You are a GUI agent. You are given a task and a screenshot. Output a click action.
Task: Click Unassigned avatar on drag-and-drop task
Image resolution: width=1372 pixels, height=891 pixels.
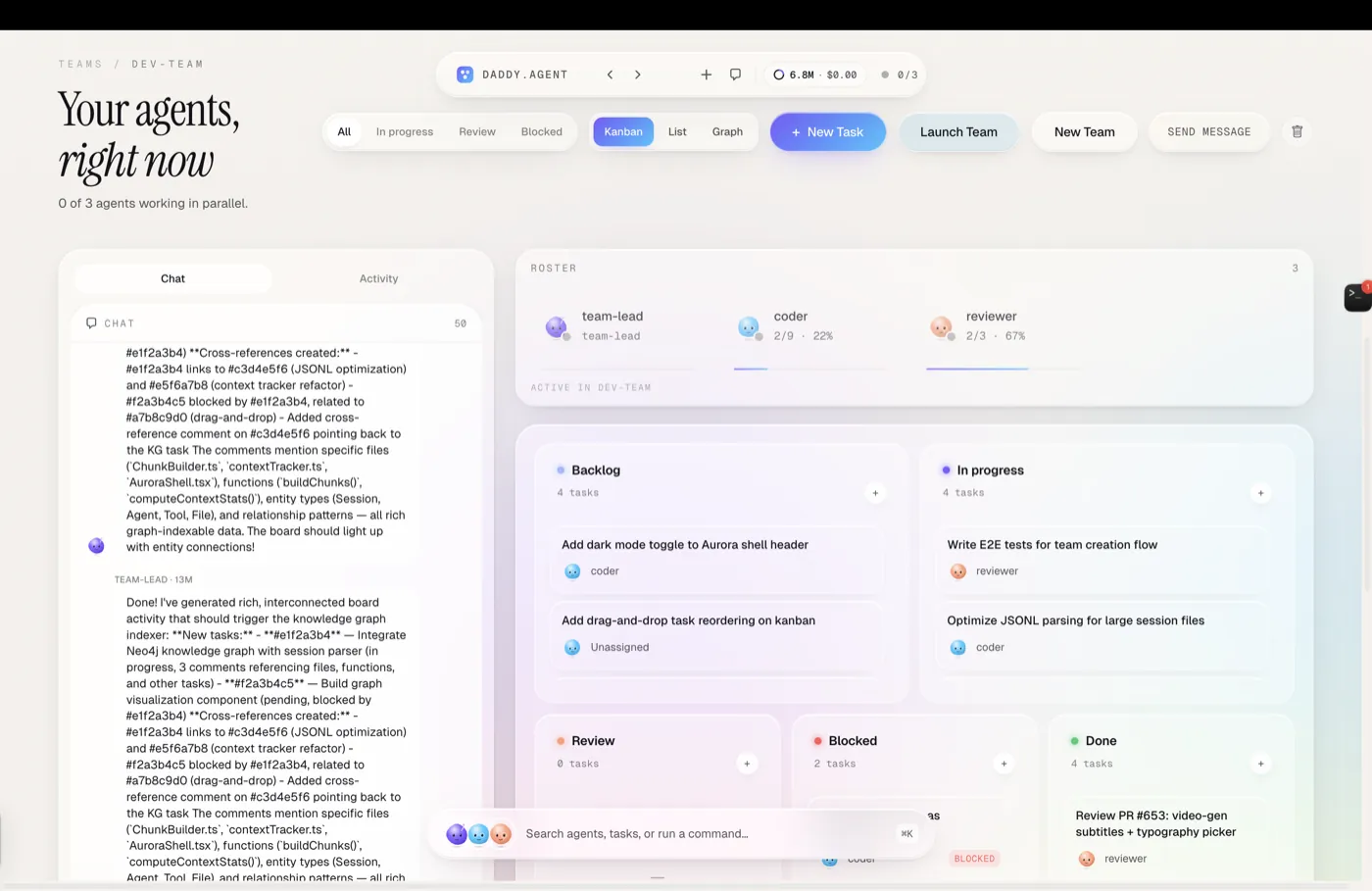(x=572, y=647)
